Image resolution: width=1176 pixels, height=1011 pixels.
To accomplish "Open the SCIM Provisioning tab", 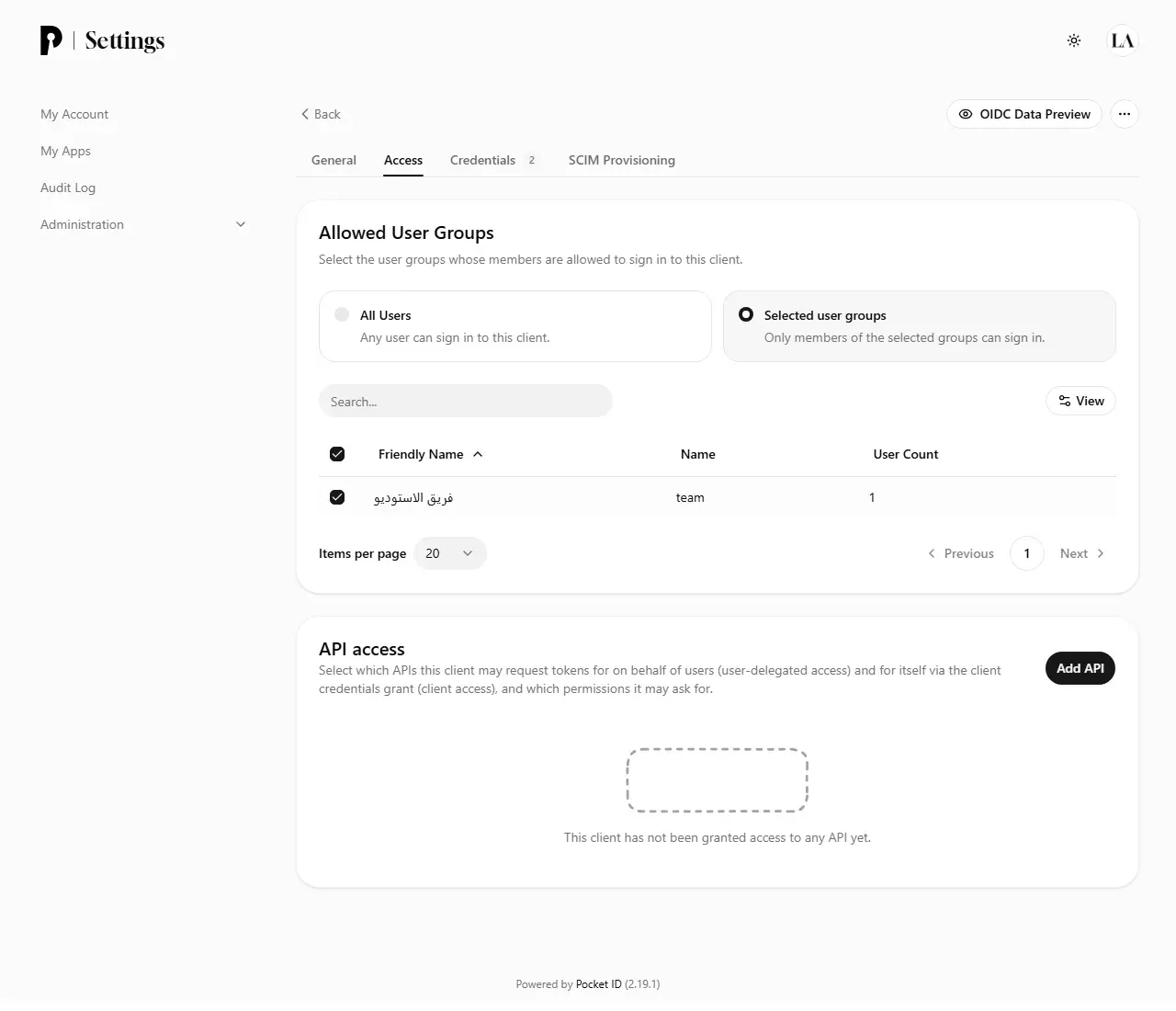I will coord(622,160).
